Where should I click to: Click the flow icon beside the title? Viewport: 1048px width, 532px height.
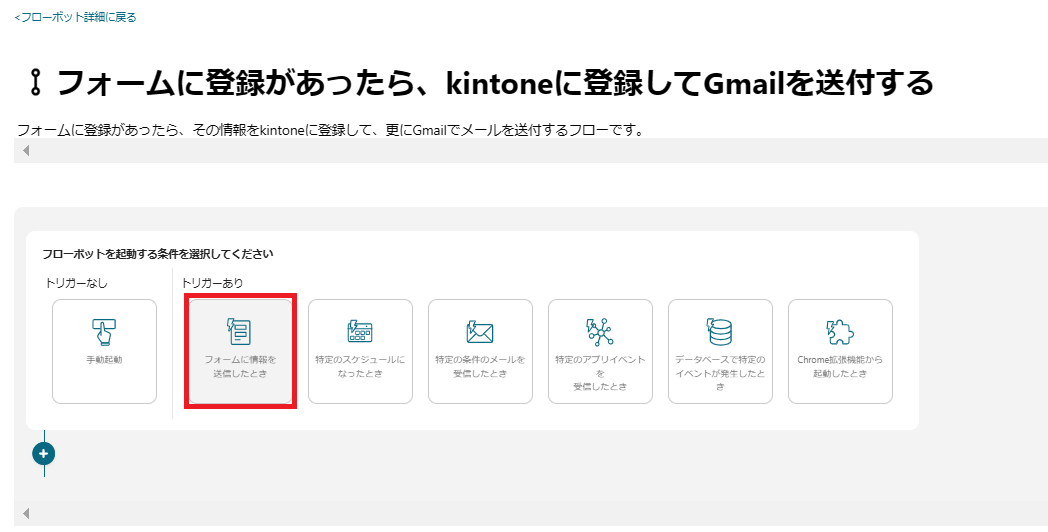tap(35, 84)
